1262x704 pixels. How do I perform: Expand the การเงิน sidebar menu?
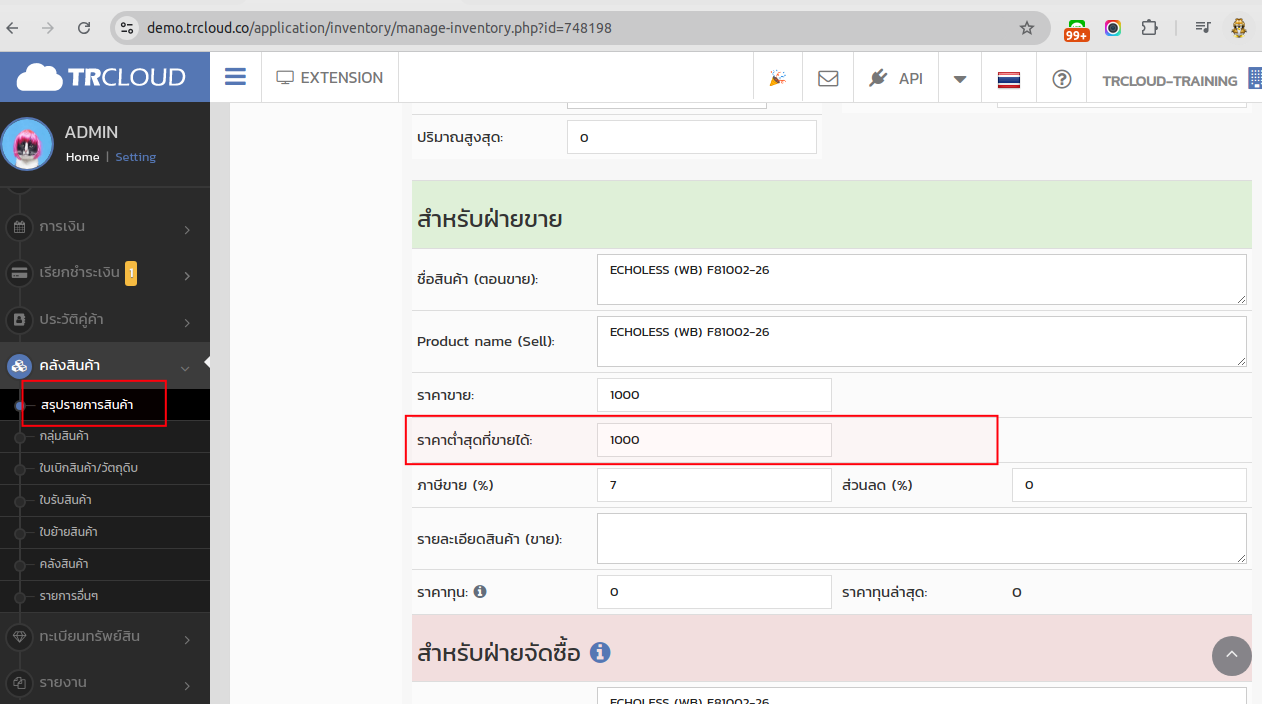click(x=105, y=227)
